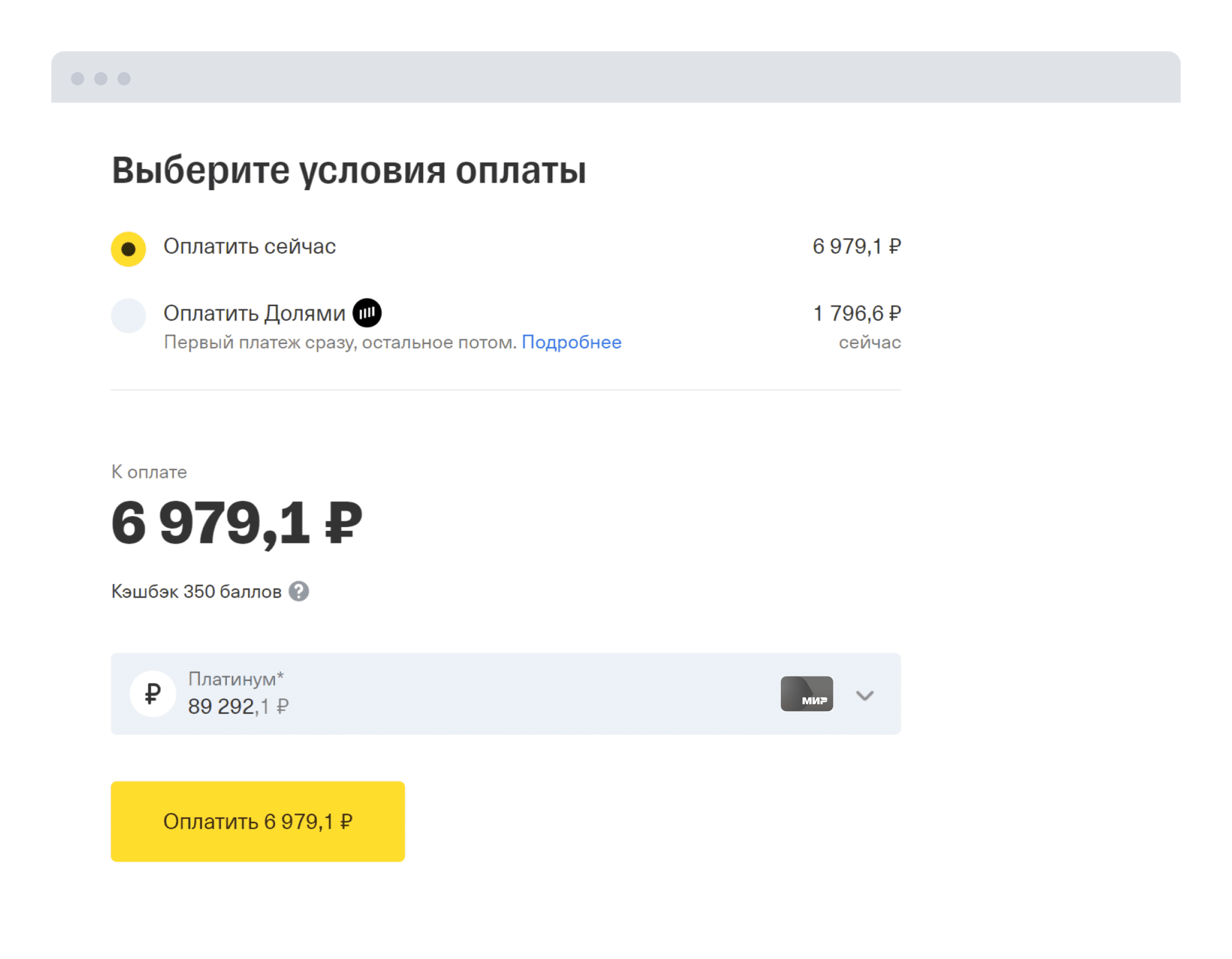The image size is (1232, 959).
Task: Click the first window control dot
Action: click(x=78, y=78)
